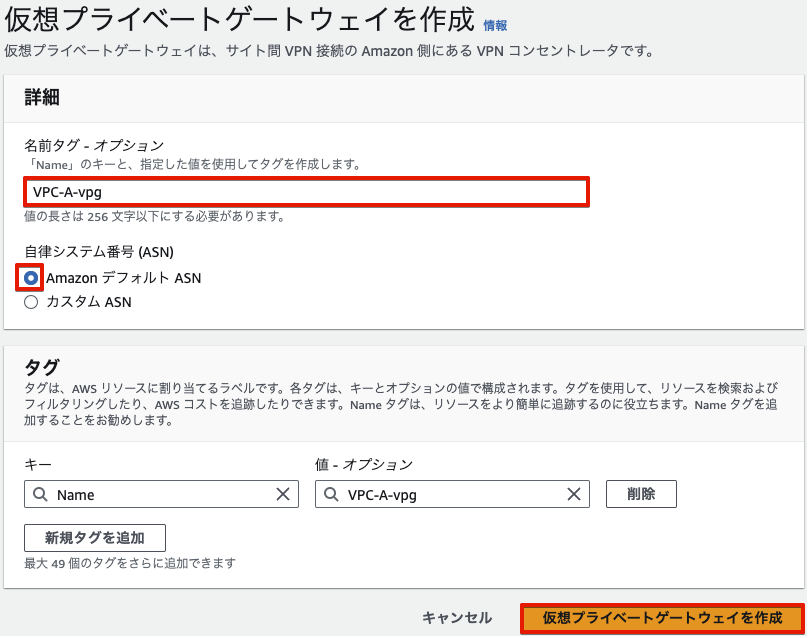The image size is (809, 638).
Task: Focus the 値 - オプション input field
Action: pyautogui.click(x=450, y=494)
